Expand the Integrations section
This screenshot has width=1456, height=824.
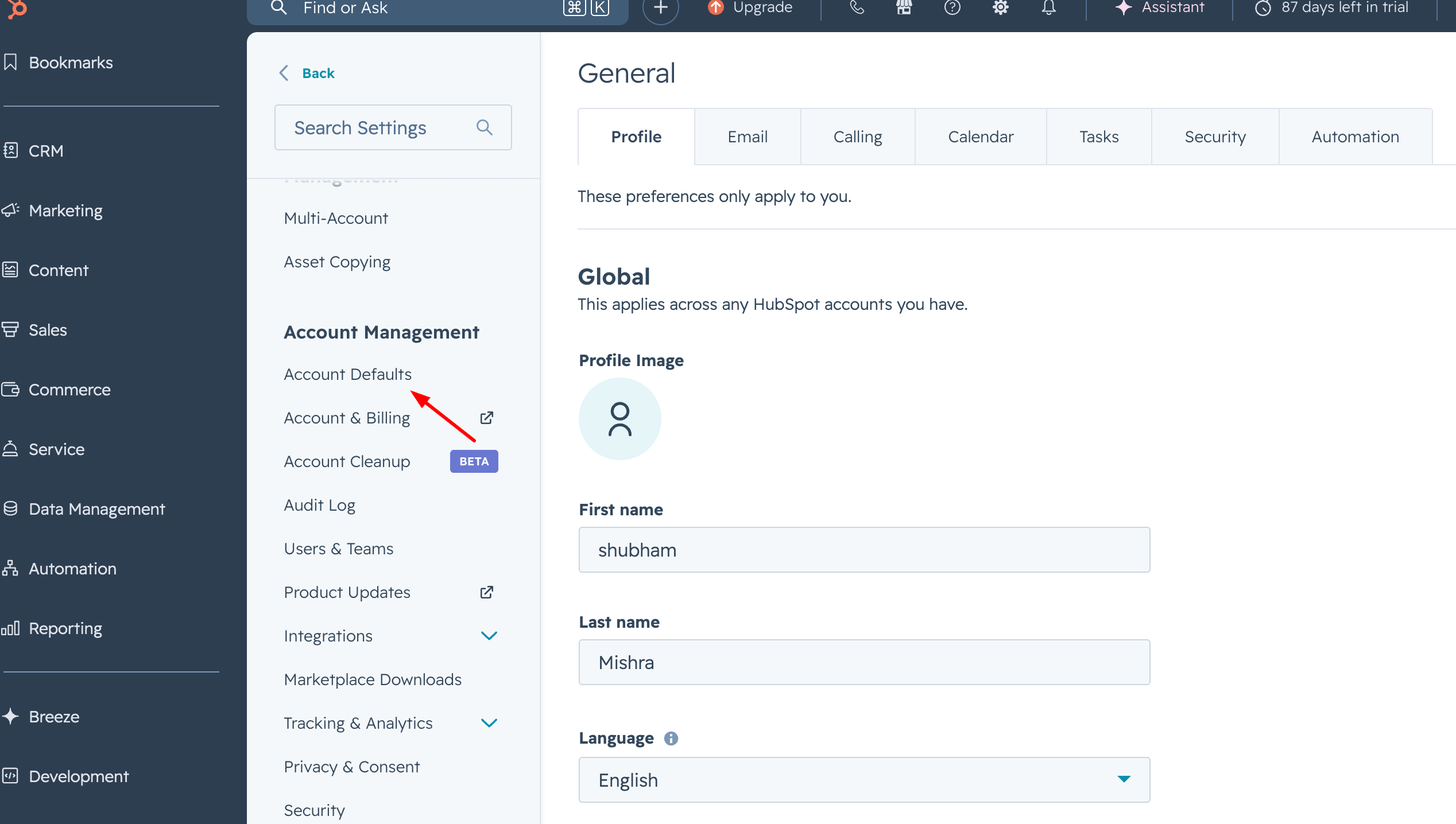489,636
